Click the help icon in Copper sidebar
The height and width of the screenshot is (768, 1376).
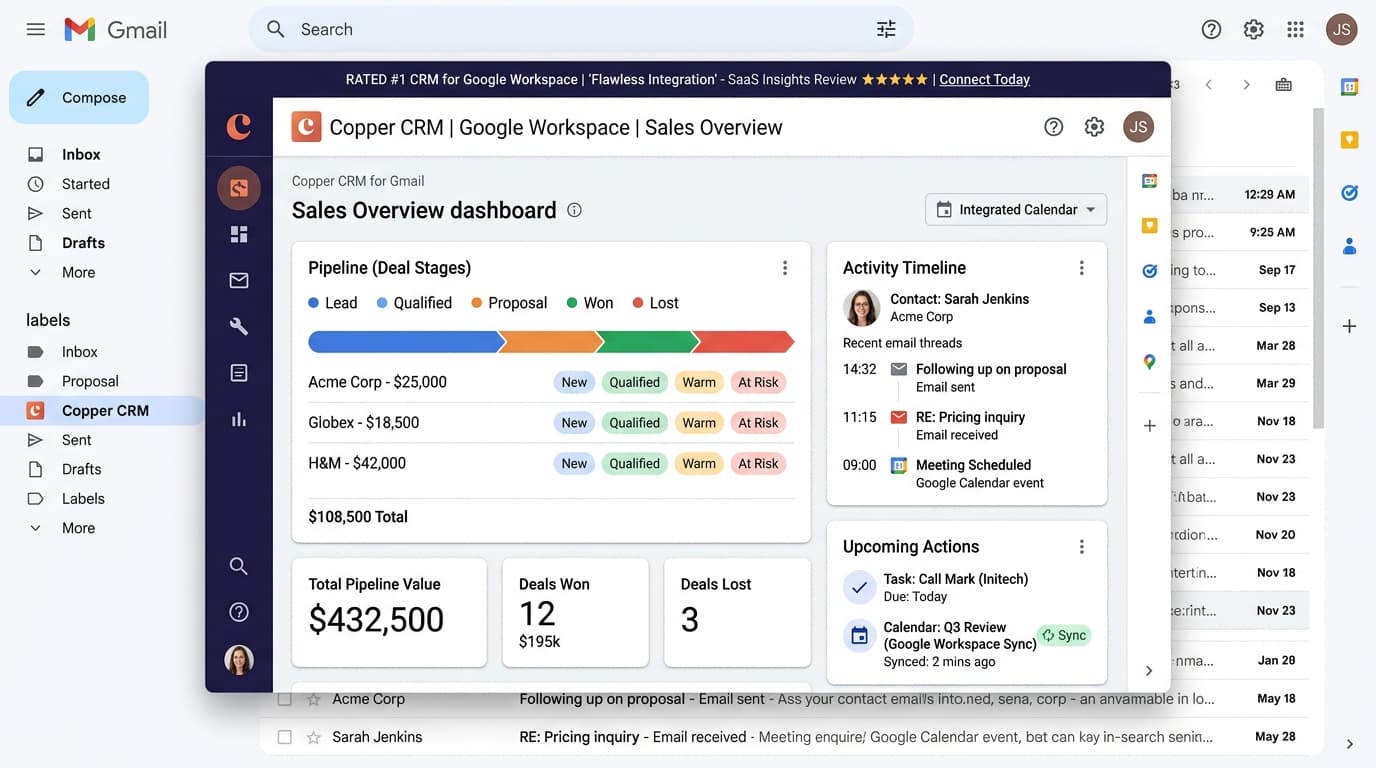click(x=239, y=612)
